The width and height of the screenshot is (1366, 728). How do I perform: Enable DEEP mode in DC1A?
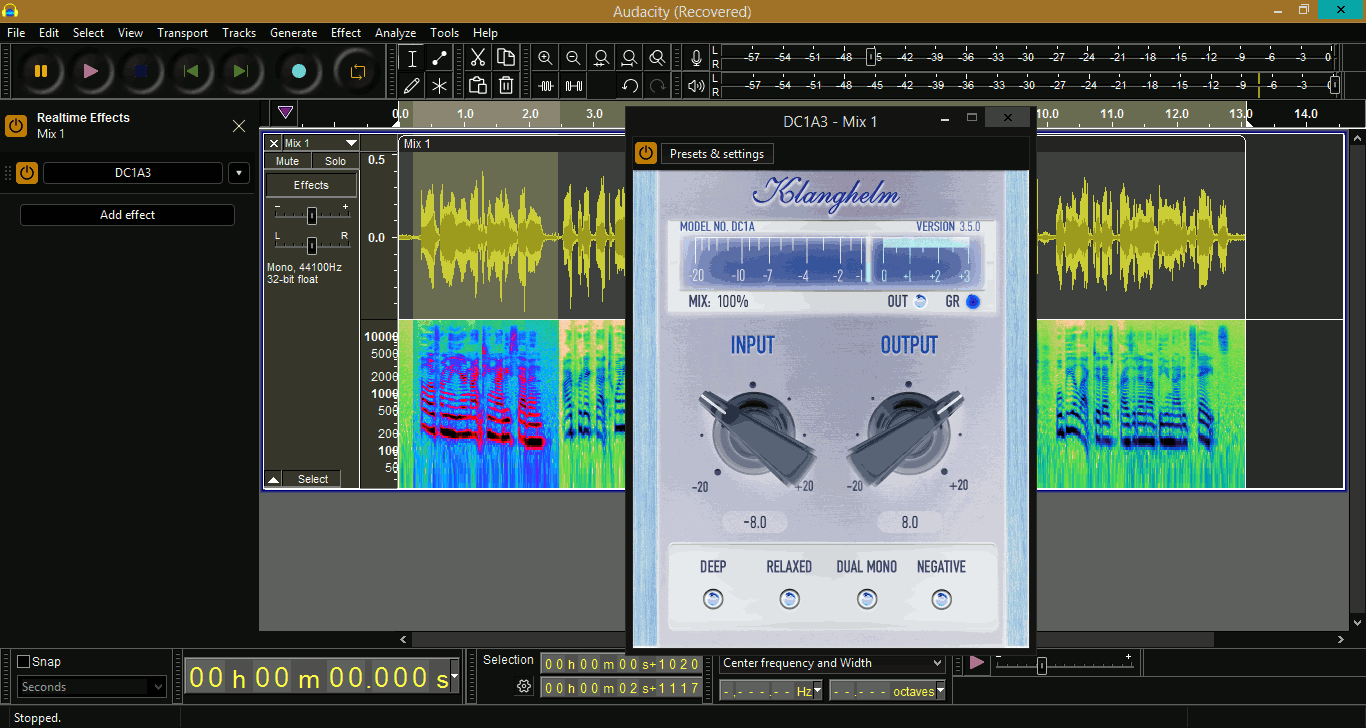713,598
